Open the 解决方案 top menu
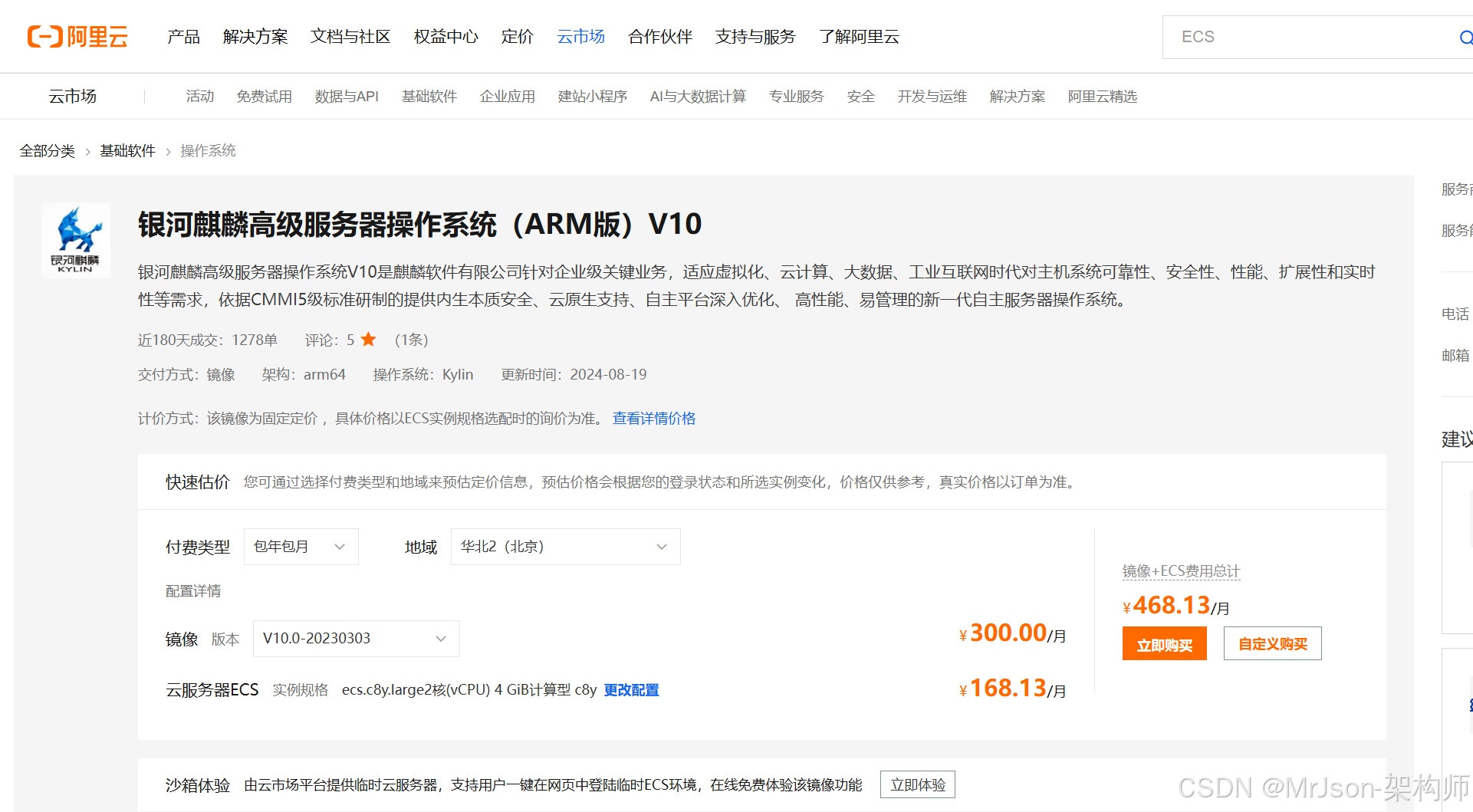Viewport: 1473px width, 812px height. click(x=255, y=37)
